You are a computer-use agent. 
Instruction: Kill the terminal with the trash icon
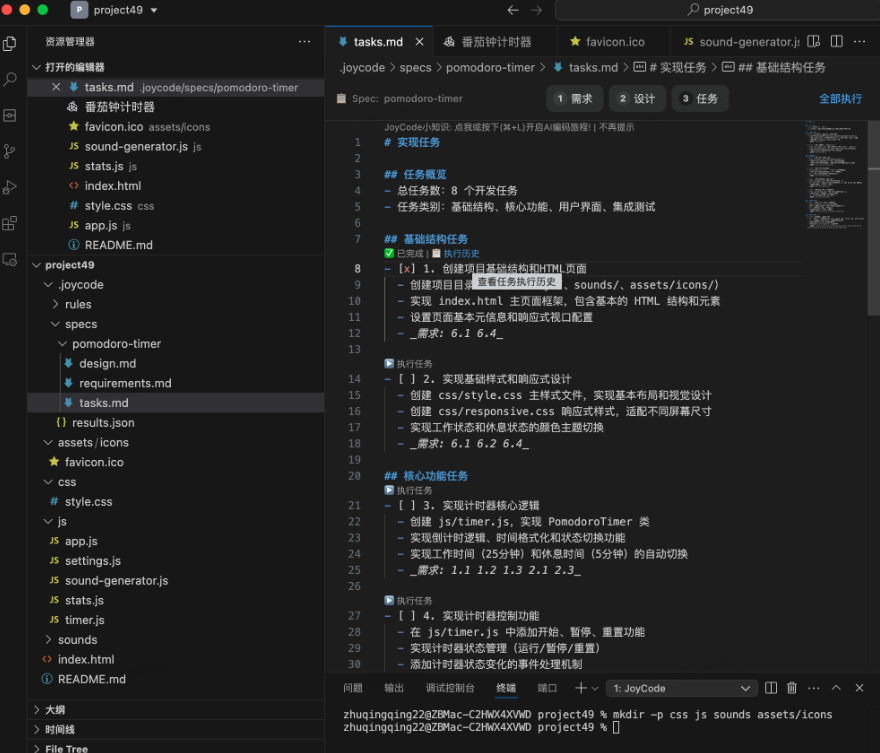791,688
